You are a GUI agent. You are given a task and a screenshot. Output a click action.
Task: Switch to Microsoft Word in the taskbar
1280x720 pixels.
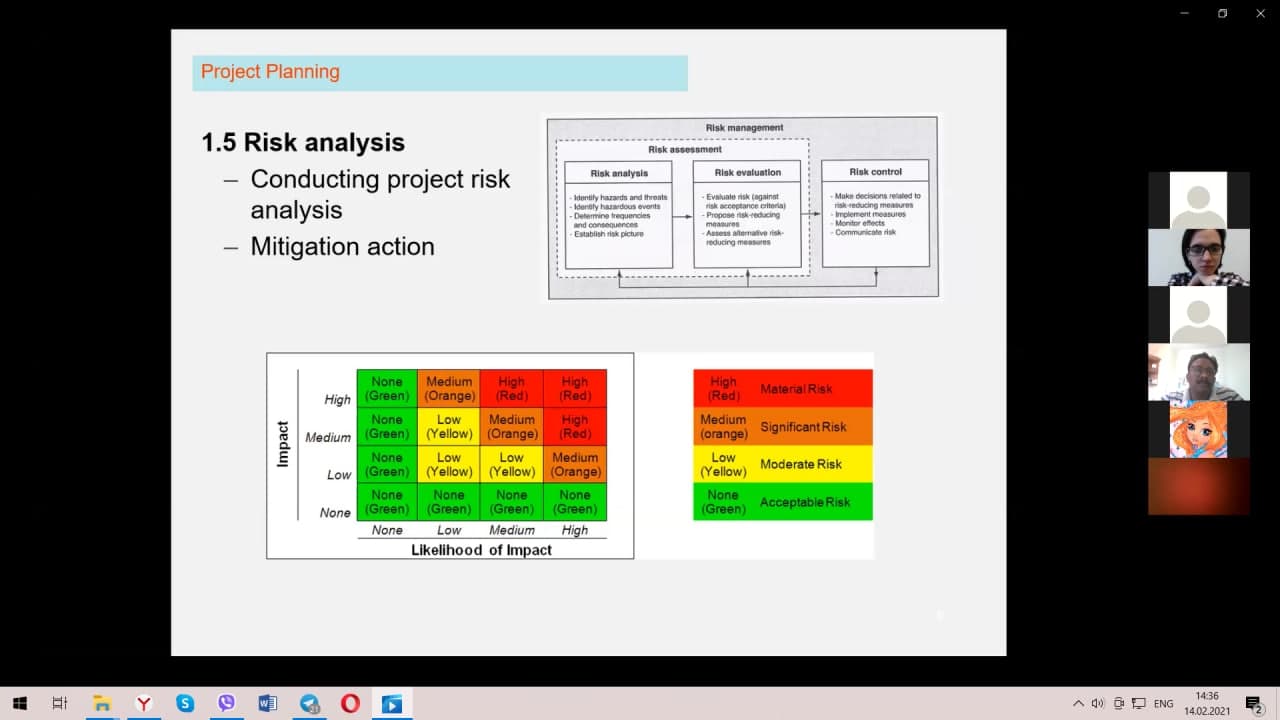(x=267, y=704)
